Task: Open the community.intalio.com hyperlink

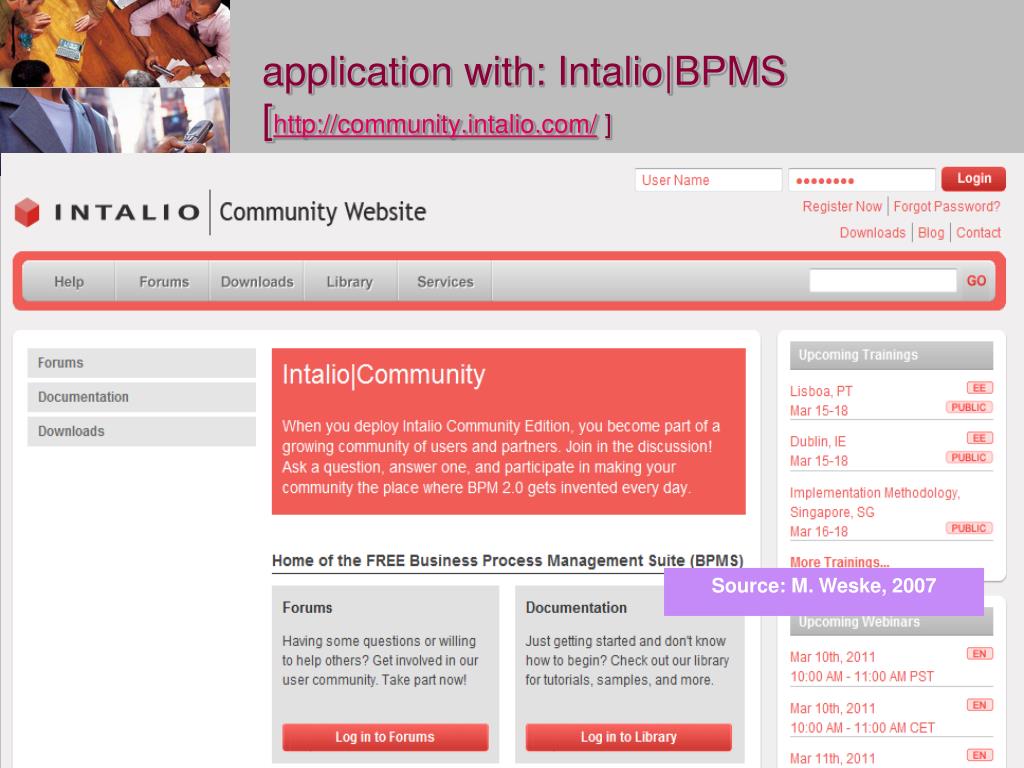Action: [435, 124]
